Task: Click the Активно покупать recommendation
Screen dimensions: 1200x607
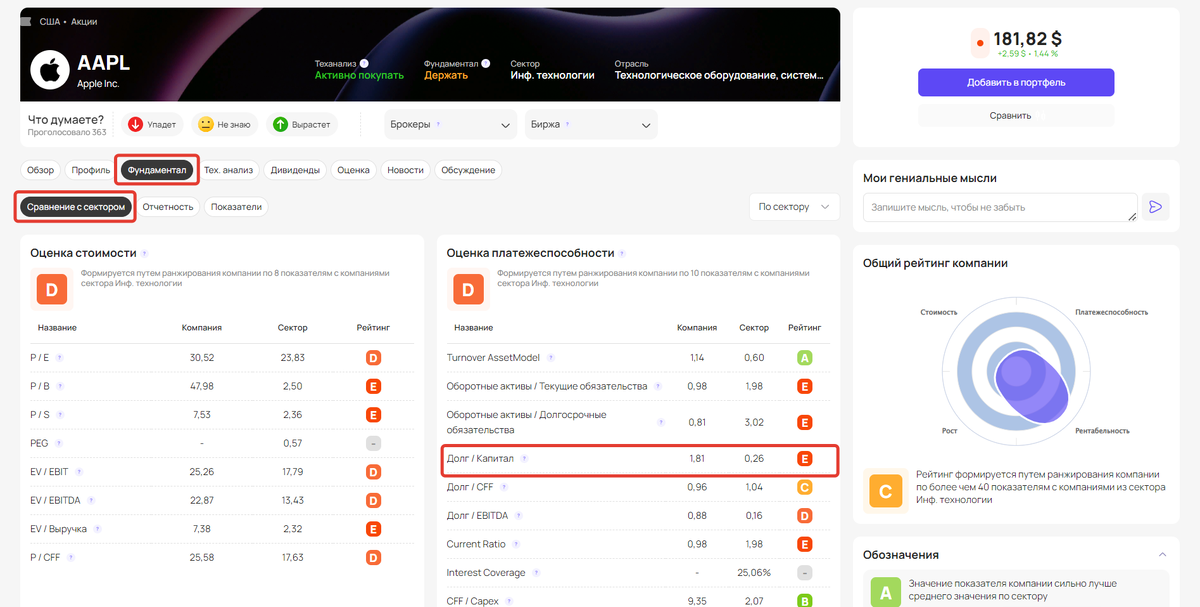Action: click(359, 75)
